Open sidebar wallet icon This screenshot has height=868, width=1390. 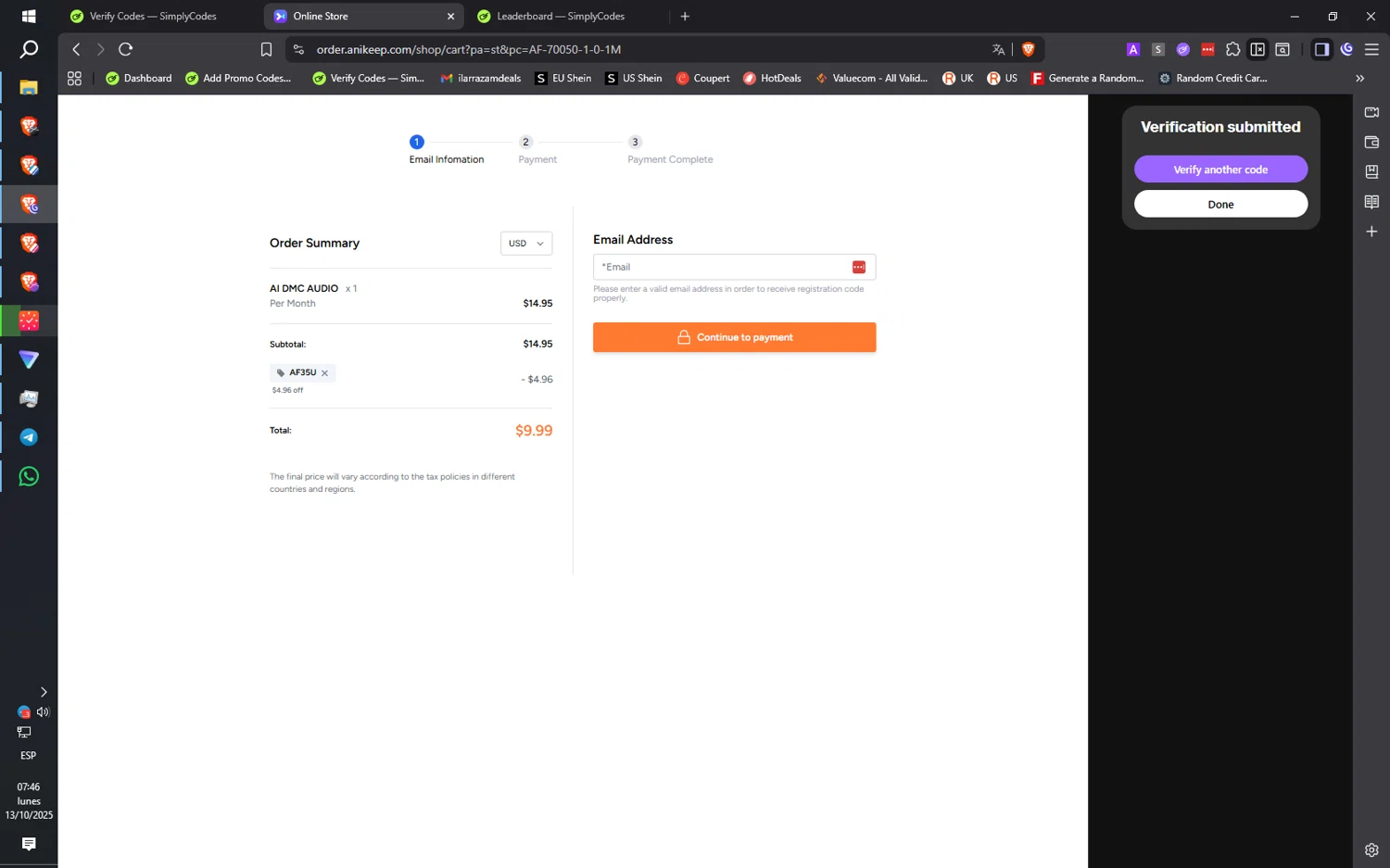click(1371, 142)
